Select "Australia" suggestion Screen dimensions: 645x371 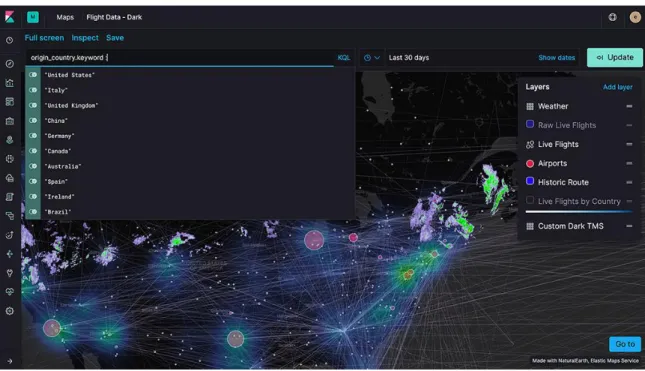click(190, 166)
